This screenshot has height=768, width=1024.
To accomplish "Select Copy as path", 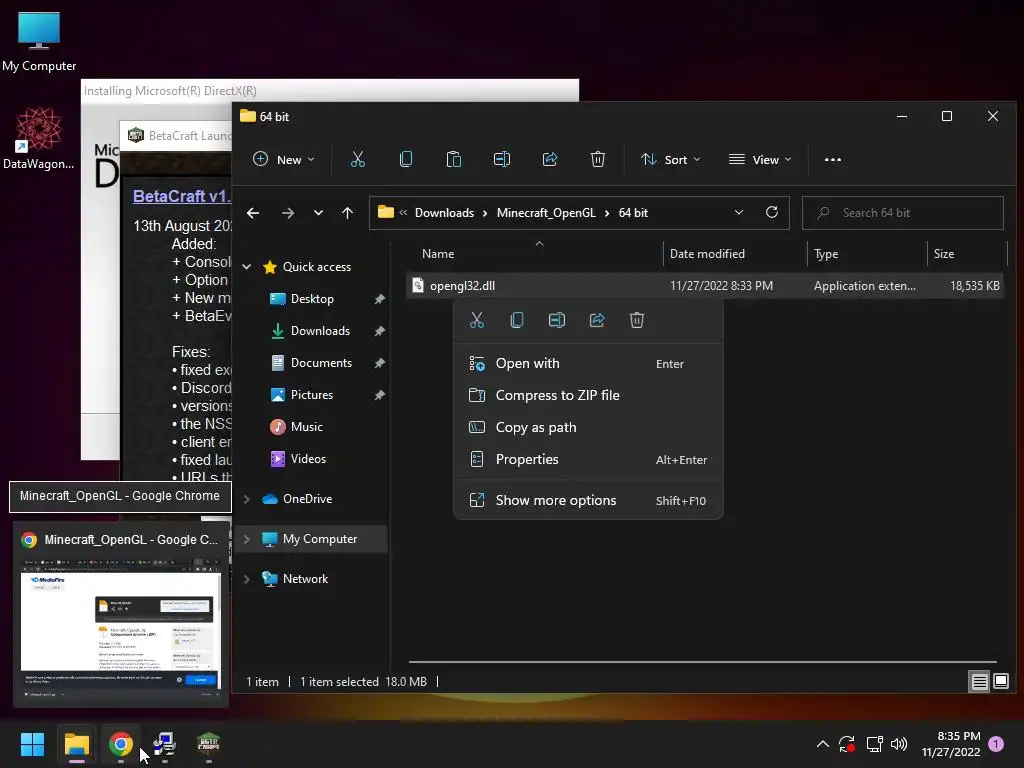I will [588, 427].
